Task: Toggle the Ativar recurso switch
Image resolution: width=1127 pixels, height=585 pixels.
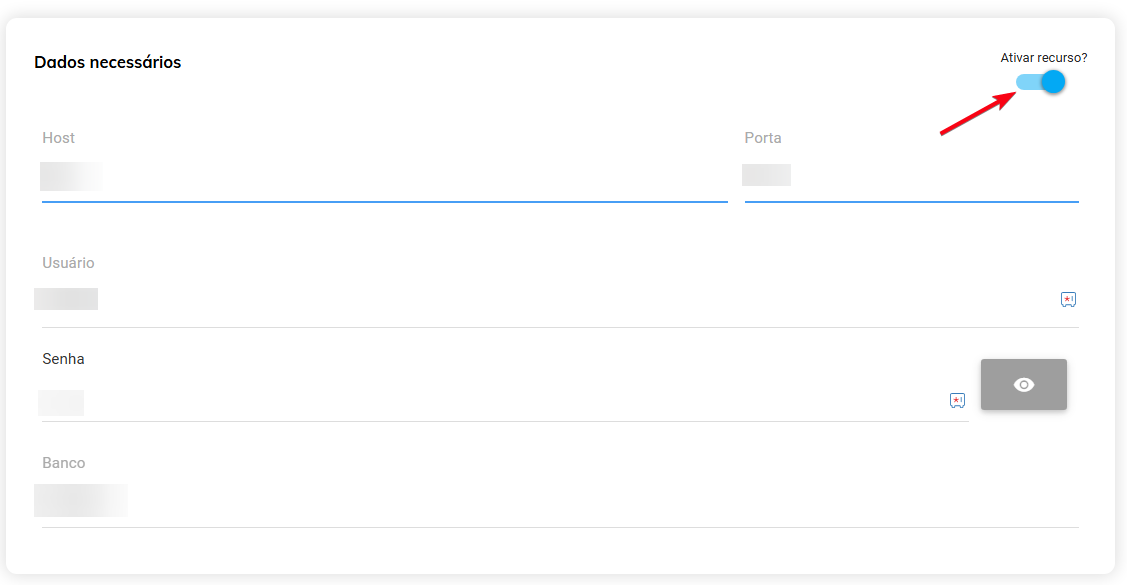Action: [x=1041, y=82]
